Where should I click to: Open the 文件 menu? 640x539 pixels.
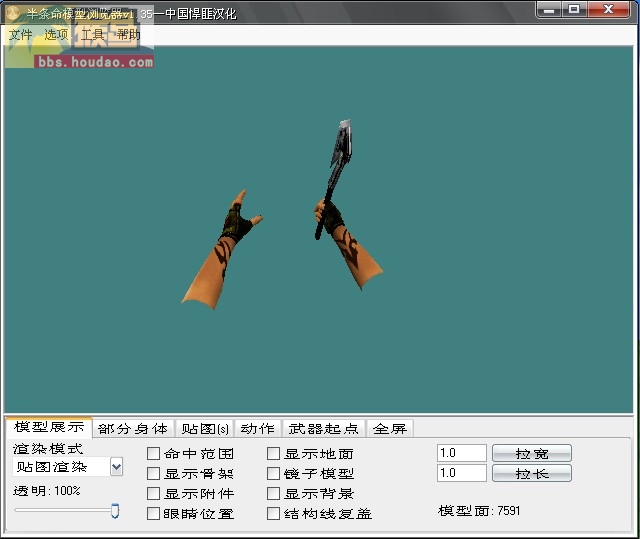click(x=20, y=35)
